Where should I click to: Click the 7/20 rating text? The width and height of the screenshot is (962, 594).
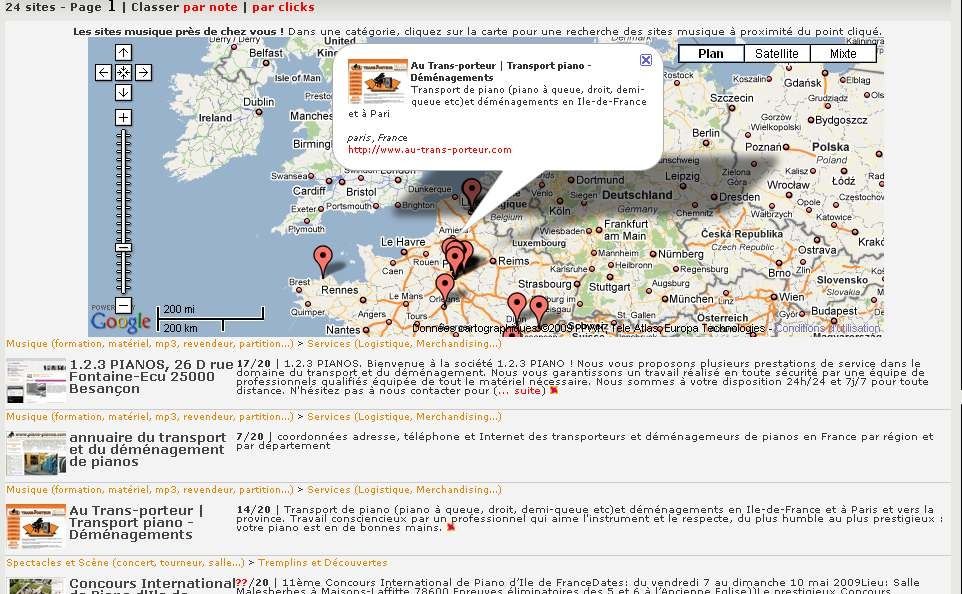(250, 437)
